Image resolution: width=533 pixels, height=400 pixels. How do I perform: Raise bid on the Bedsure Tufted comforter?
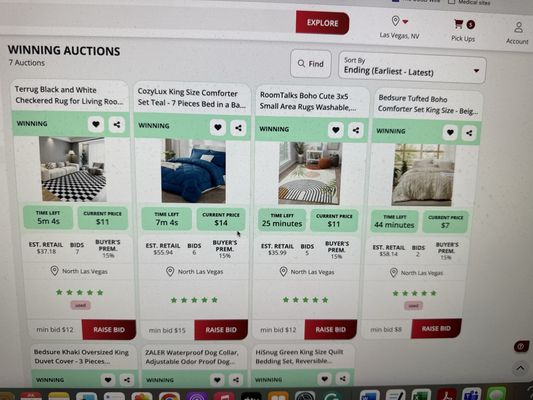[x=436, y=328]
